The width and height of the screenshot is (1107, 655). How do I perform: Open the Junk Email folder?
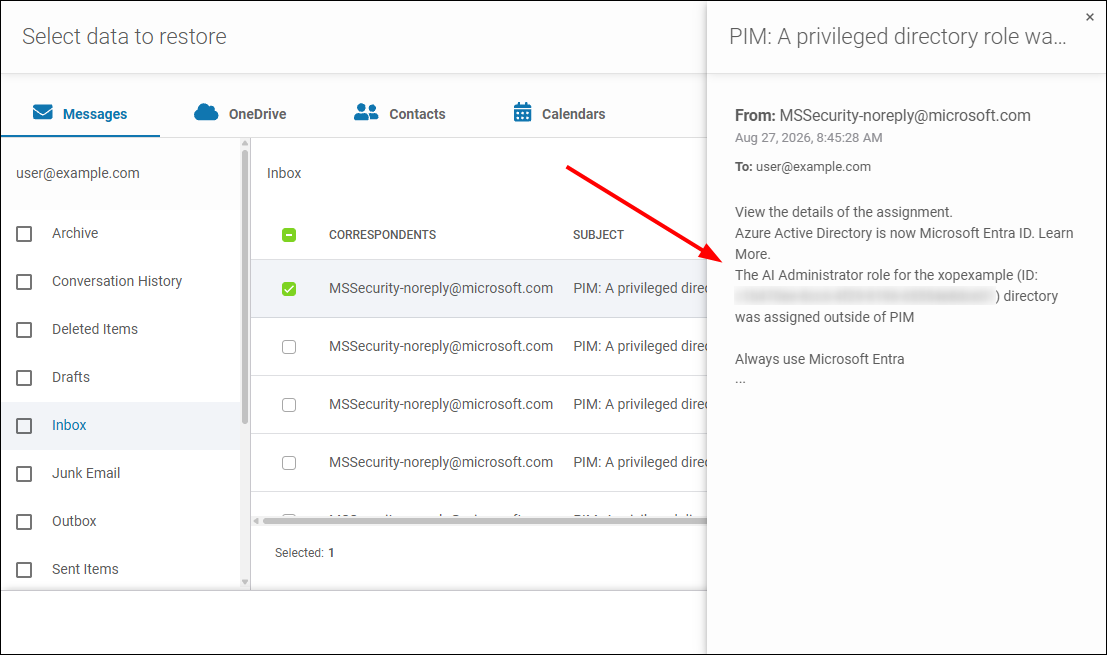(85, 473)
